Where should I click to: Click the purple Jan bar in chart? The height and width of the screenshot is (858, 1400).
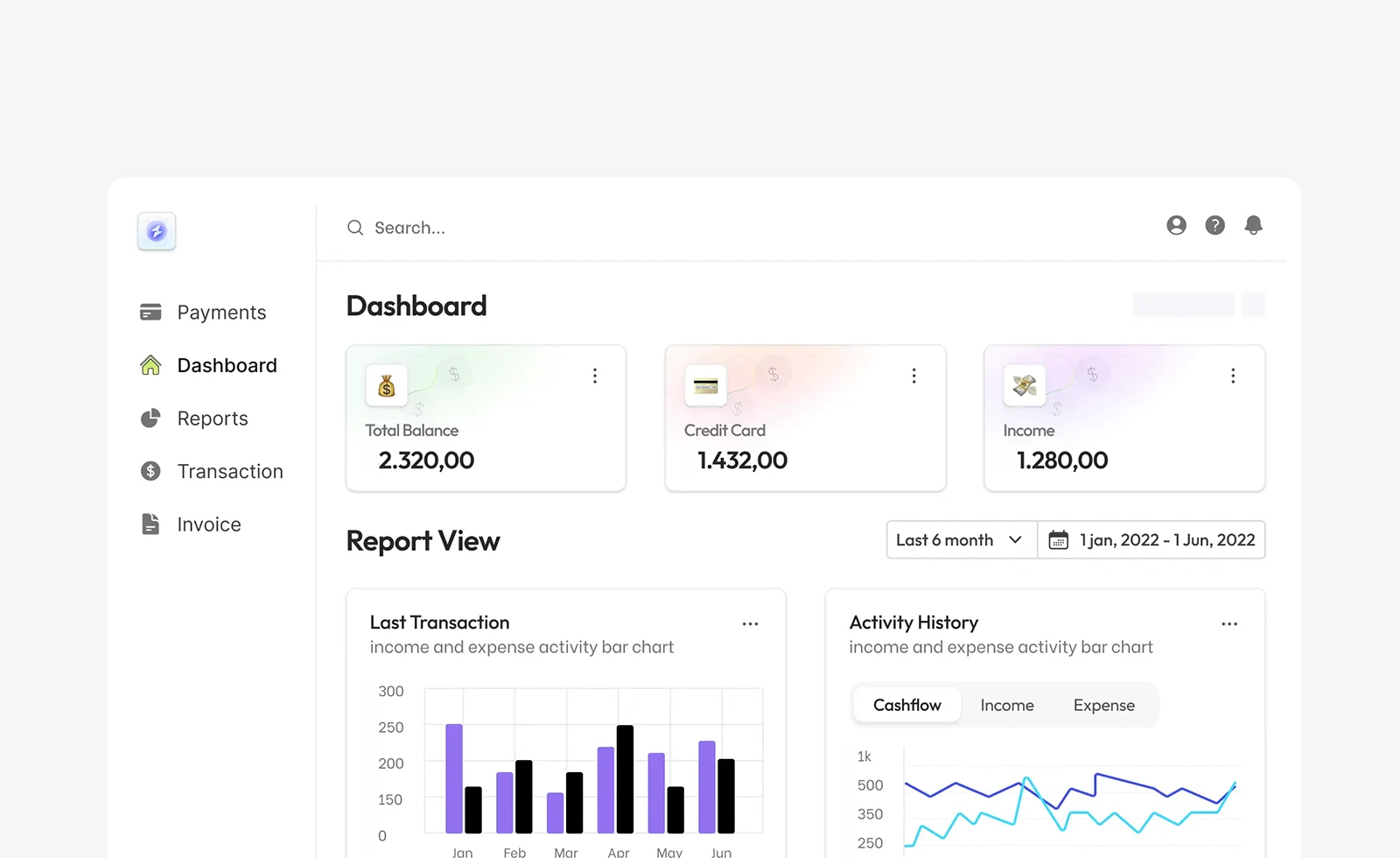tap(454, 778)
